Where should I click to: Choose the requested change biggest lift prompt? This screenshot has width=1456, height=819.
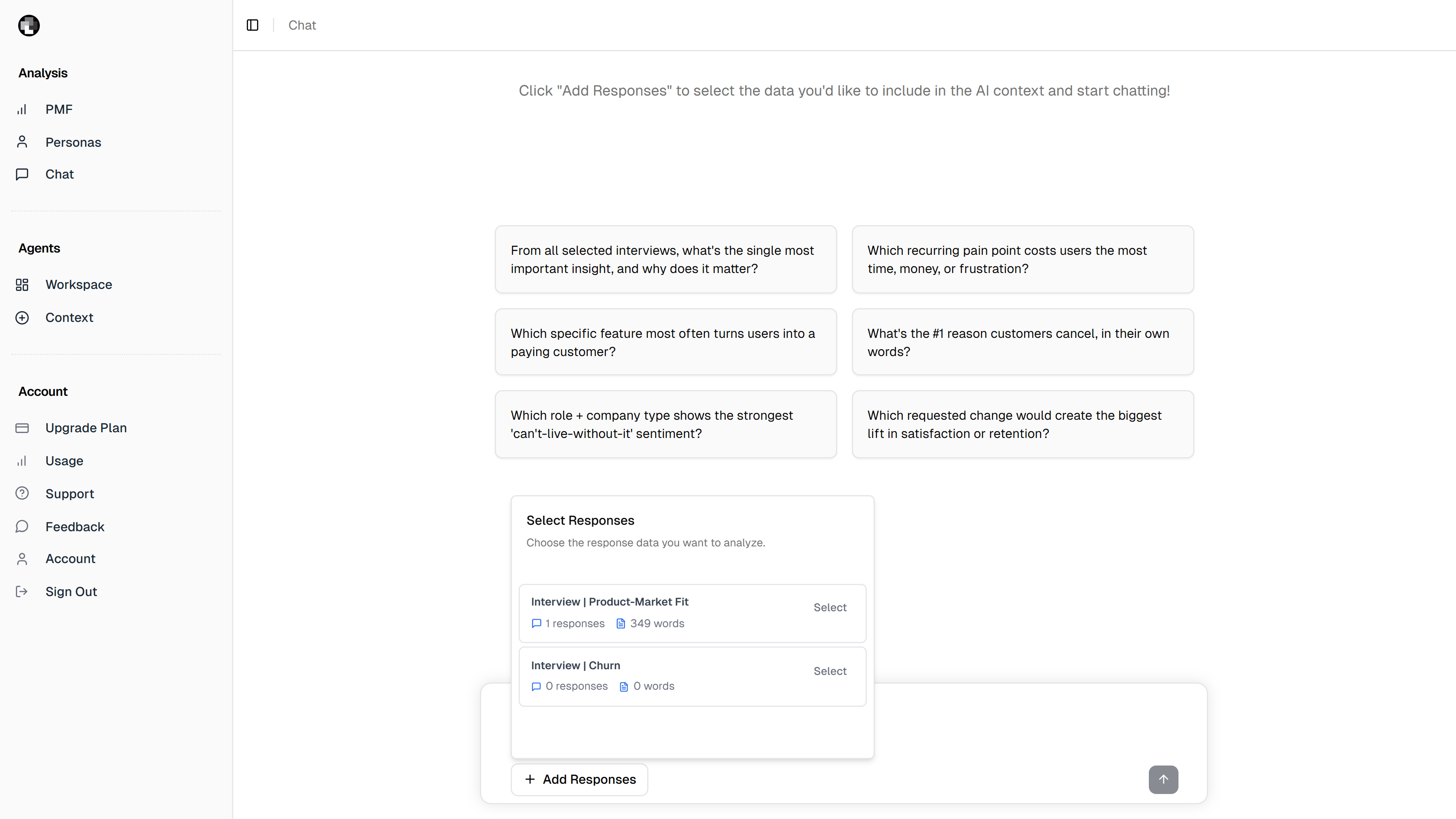[1023, 425]
